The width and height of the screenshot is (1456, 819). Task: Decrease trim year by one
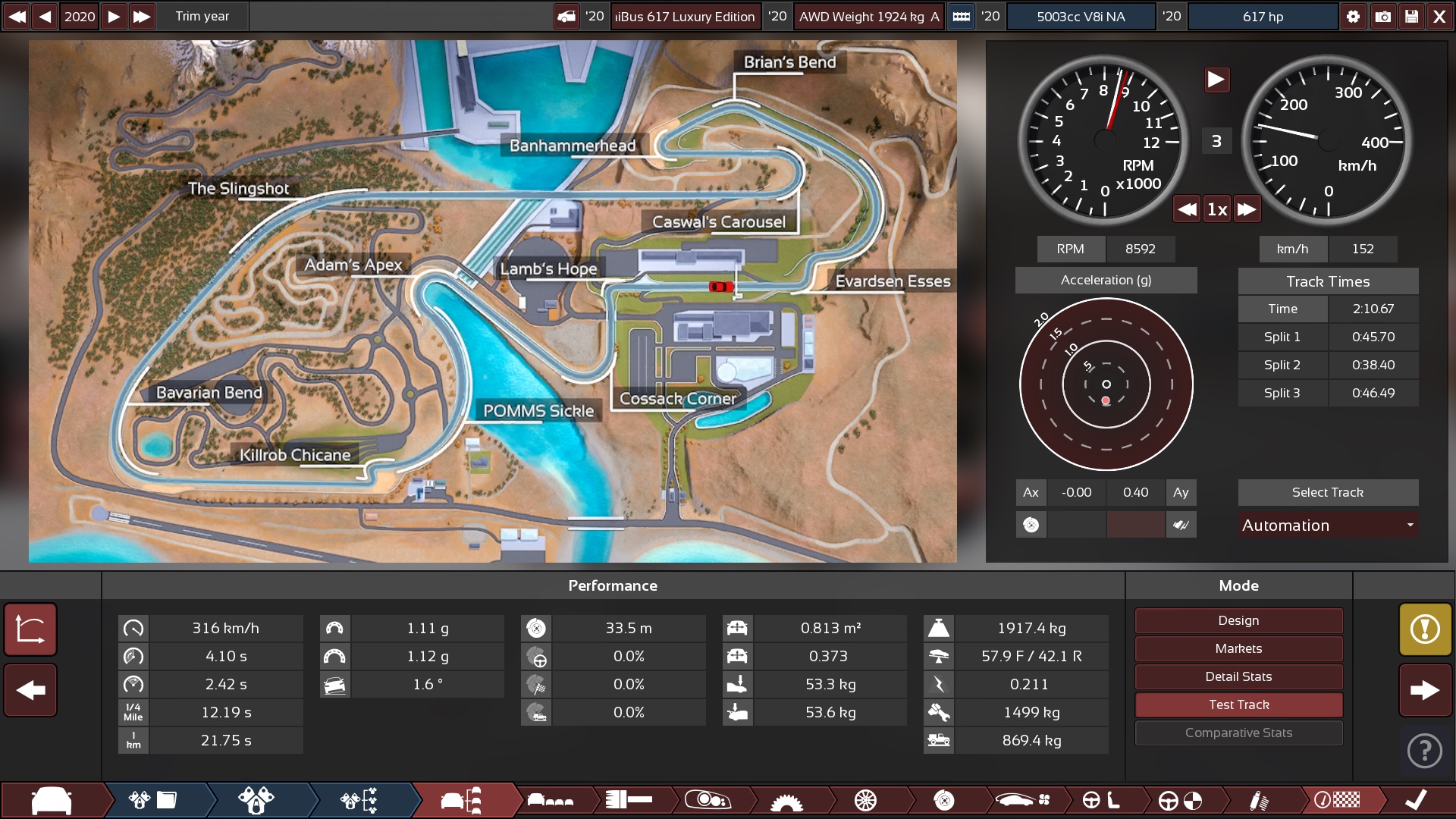(45, 16)
